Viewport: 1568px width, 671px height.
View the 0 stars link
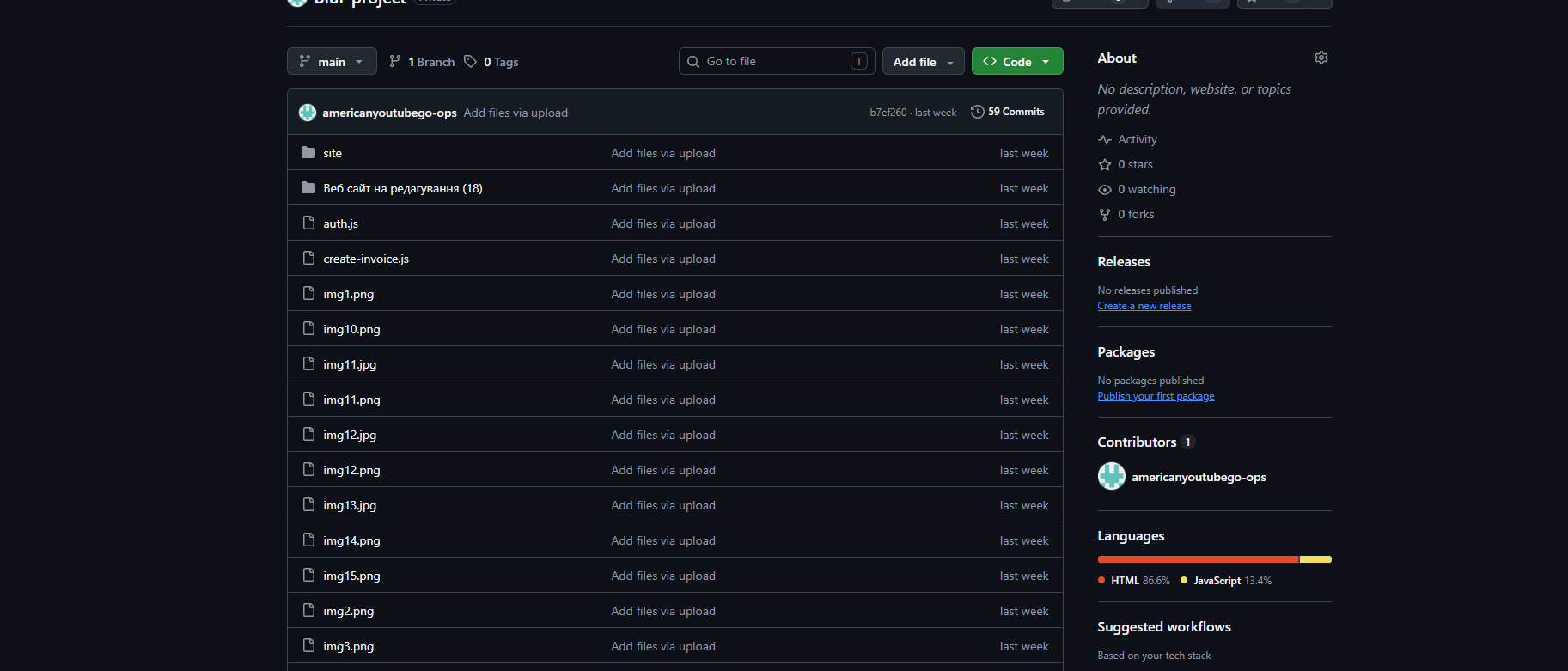coord(1126,164)
